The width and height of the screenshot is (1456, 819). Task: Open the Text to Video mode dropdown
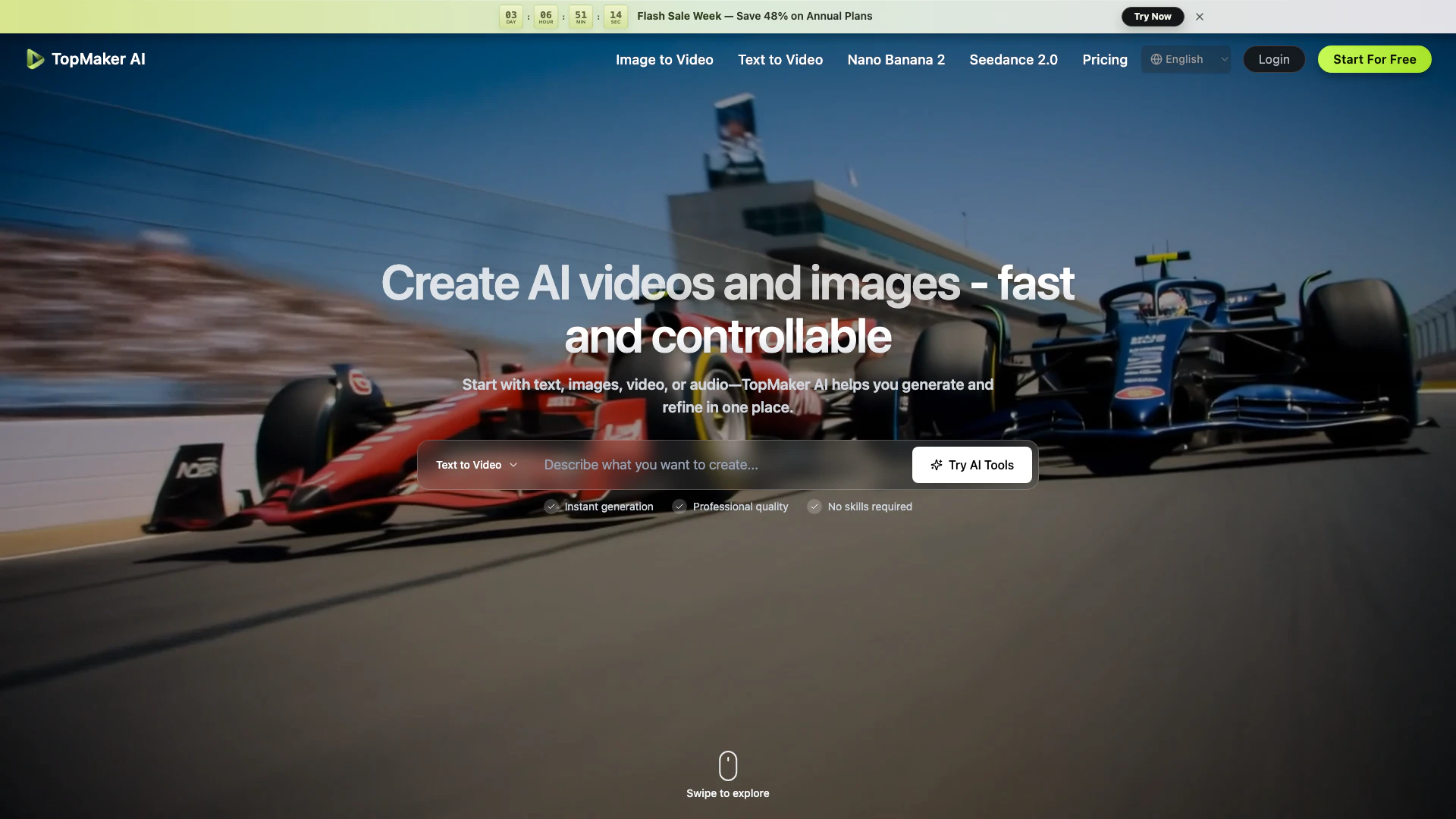pyautogui.click(x=469, y=465)
